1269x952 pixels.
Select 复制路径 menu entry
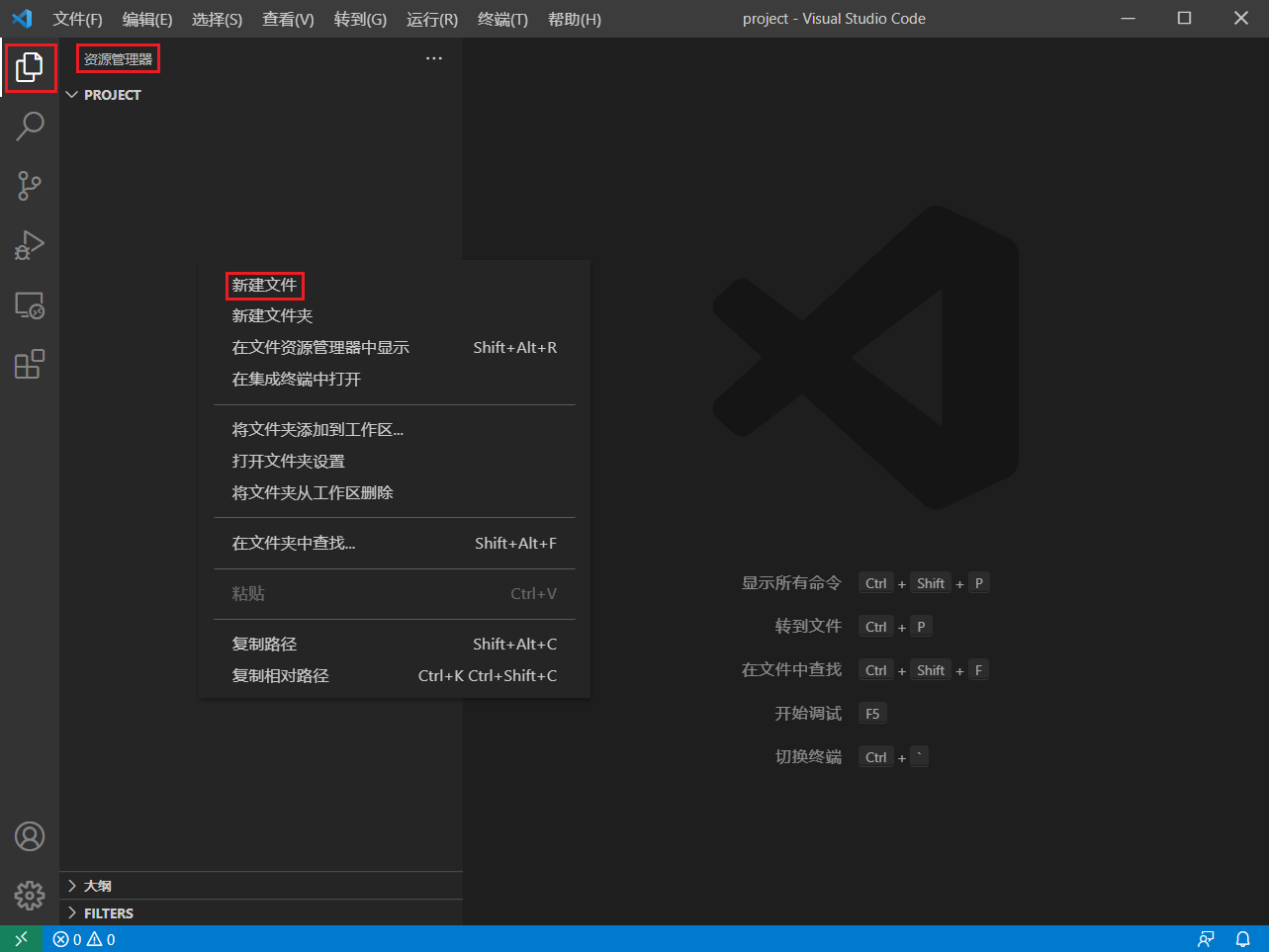point(395,645)
